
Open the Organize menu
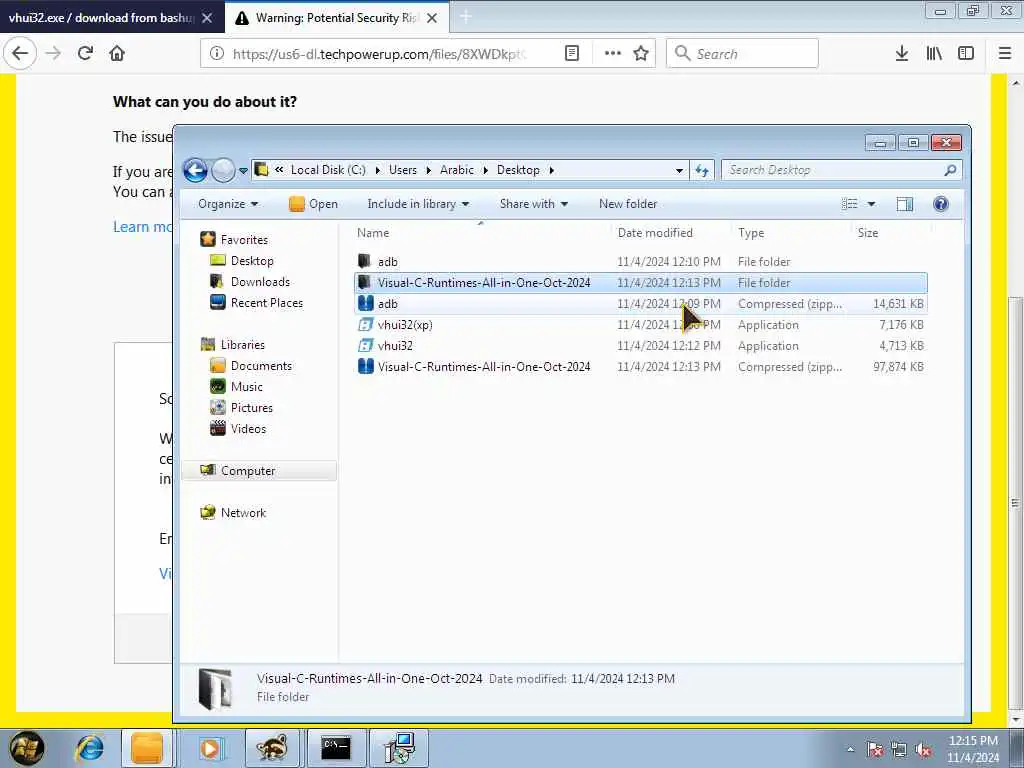pos(228,204)
